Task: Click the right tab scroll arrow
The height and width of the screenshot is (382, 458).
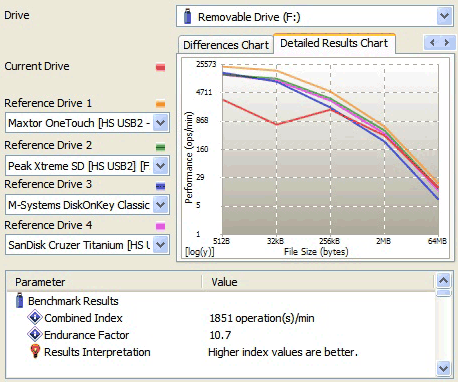Action: (x=447, y=43)
